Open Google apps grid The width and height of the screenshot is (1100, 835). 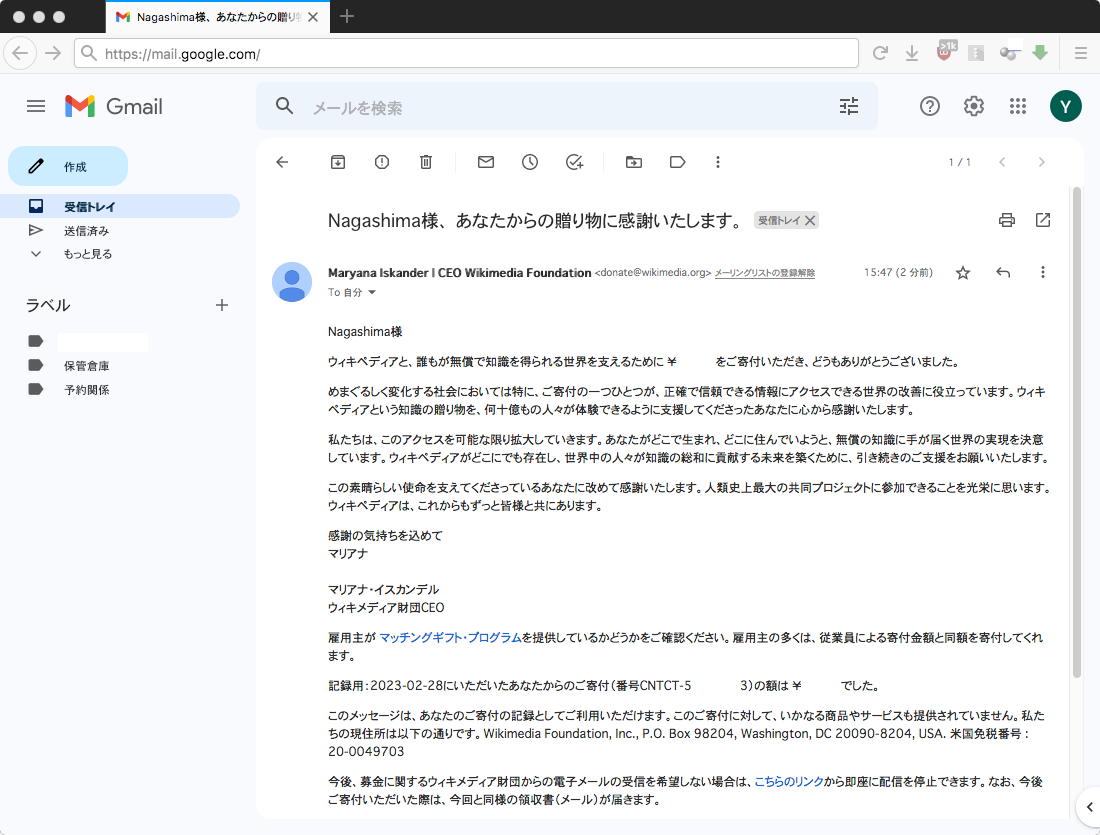point(1018,106)
